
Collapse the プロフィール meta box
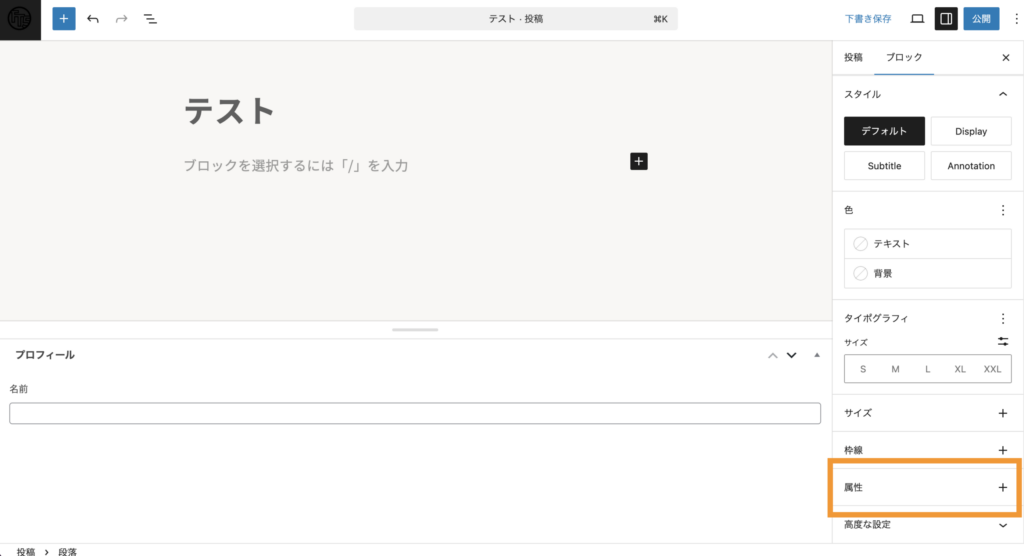pos(816,355)
